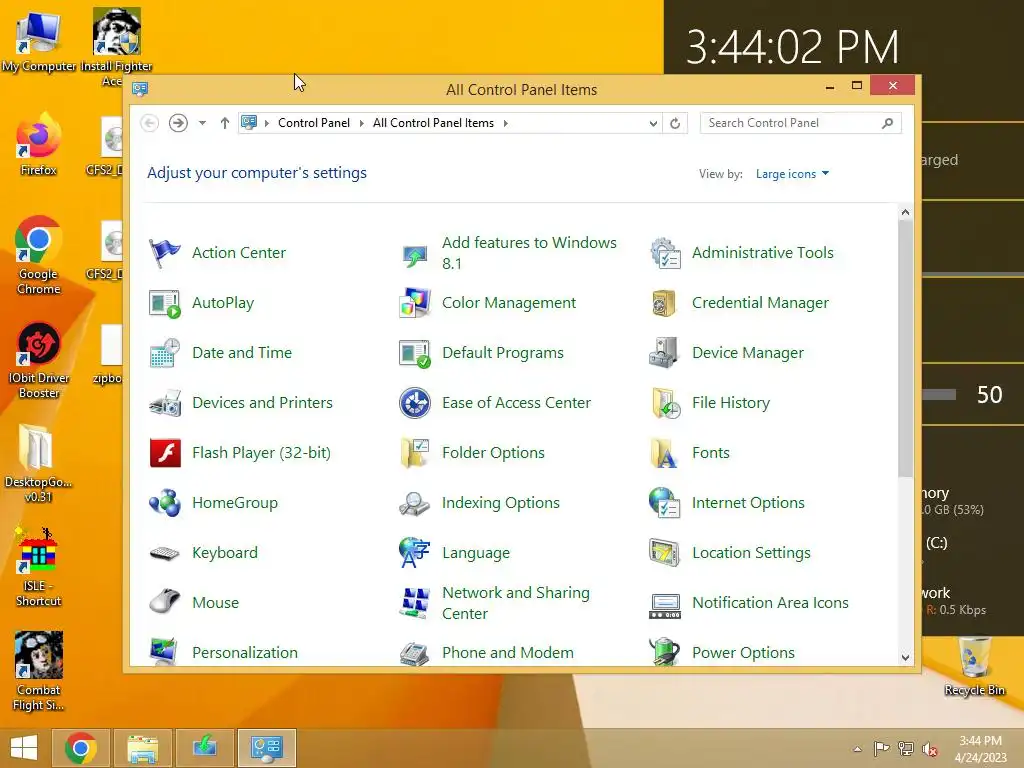Click the Credential Manager safe icon
This screenshot has width=1024, height=768.
[x=665, y=303]
